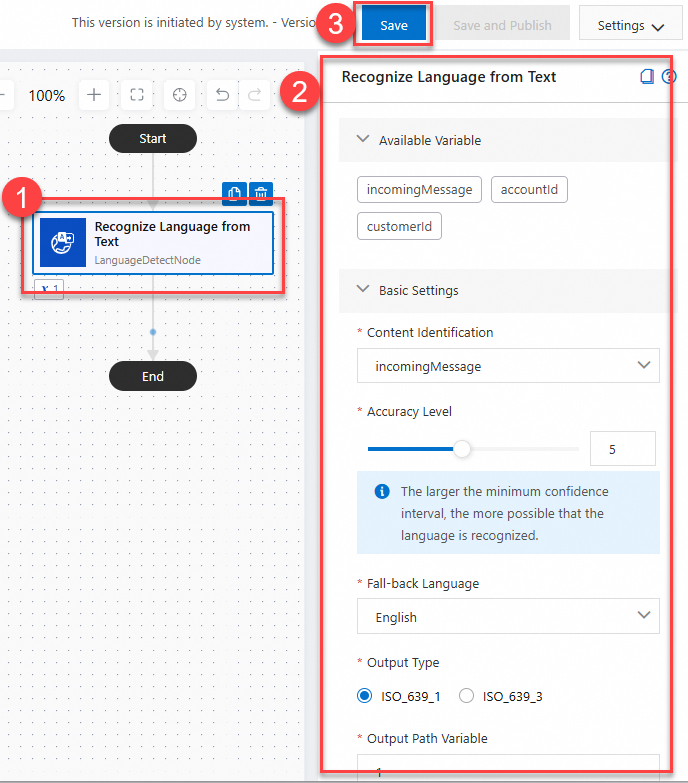Click Save and Publish button

tap(502, 25)
